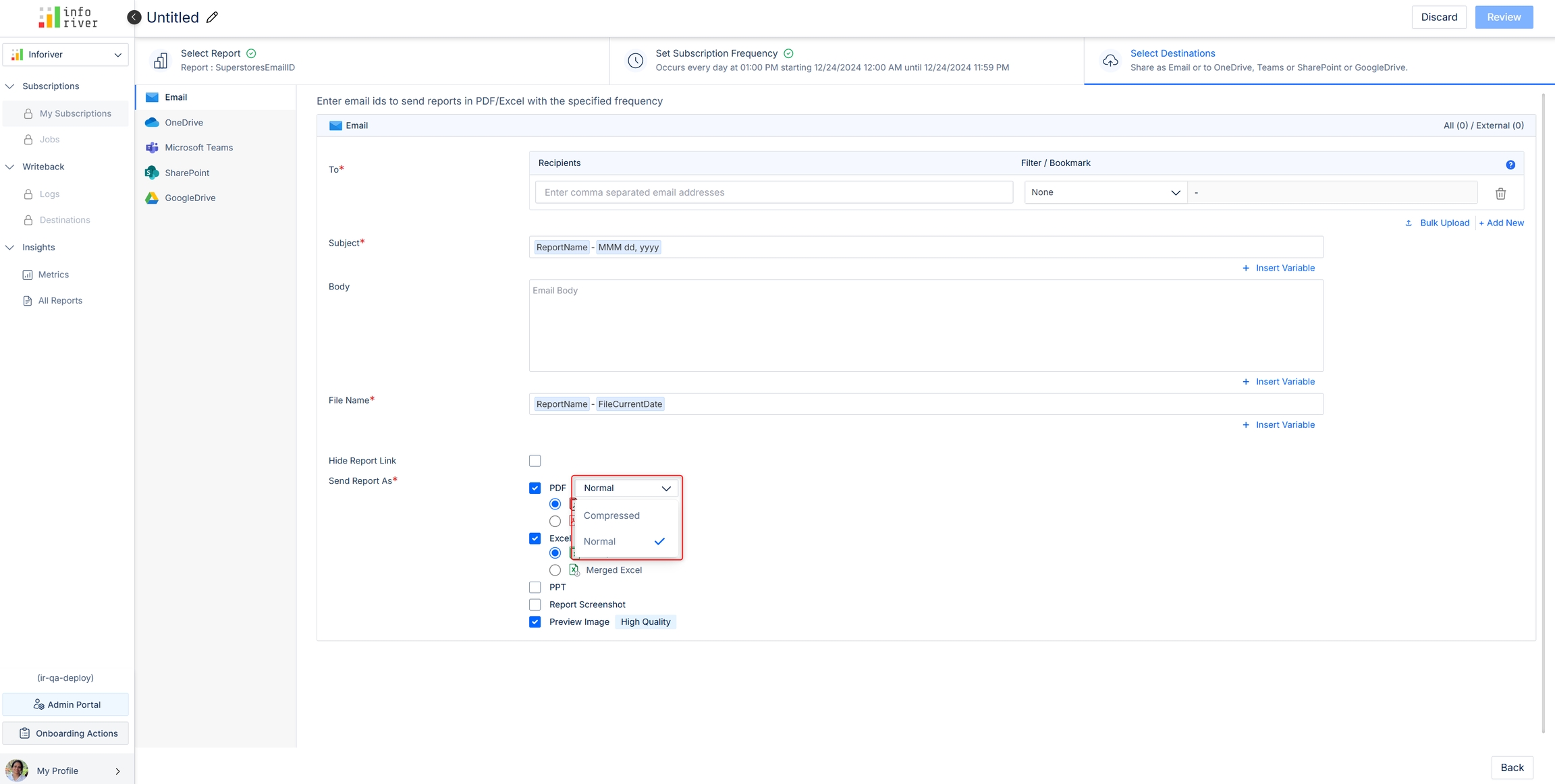Select the GoogleDrive destination
The height and width of the screenshot is (784, 1555).
190,198
